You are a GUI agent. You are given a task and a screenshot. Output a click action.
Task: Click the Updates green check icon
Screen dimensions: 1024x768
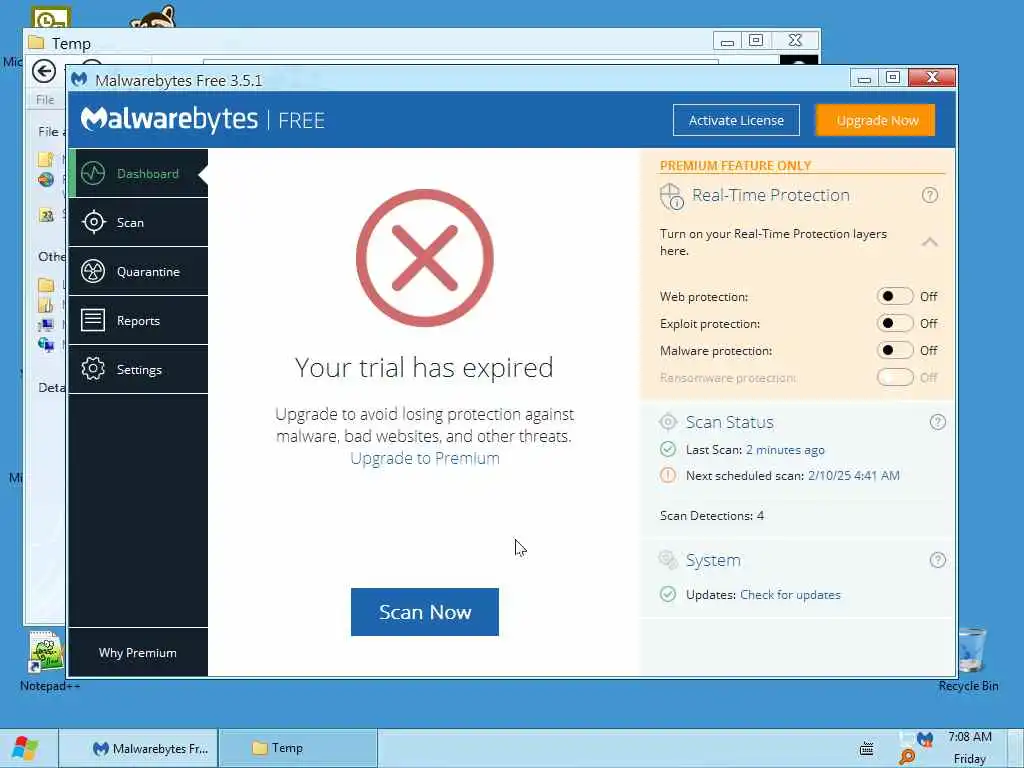coord(667,594)
